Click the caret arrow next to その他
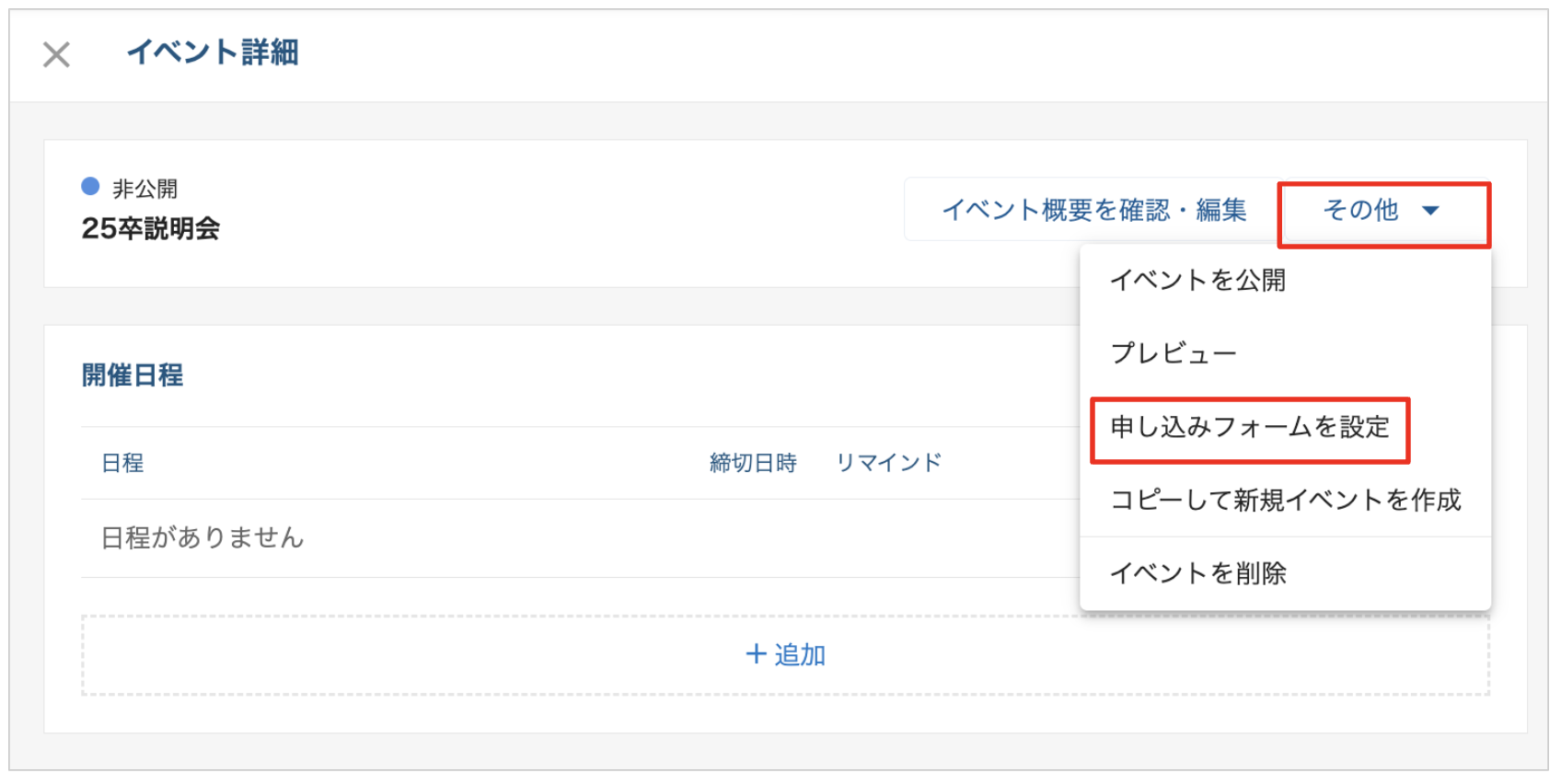The image size is (1561, 784). pos(1430,211)
